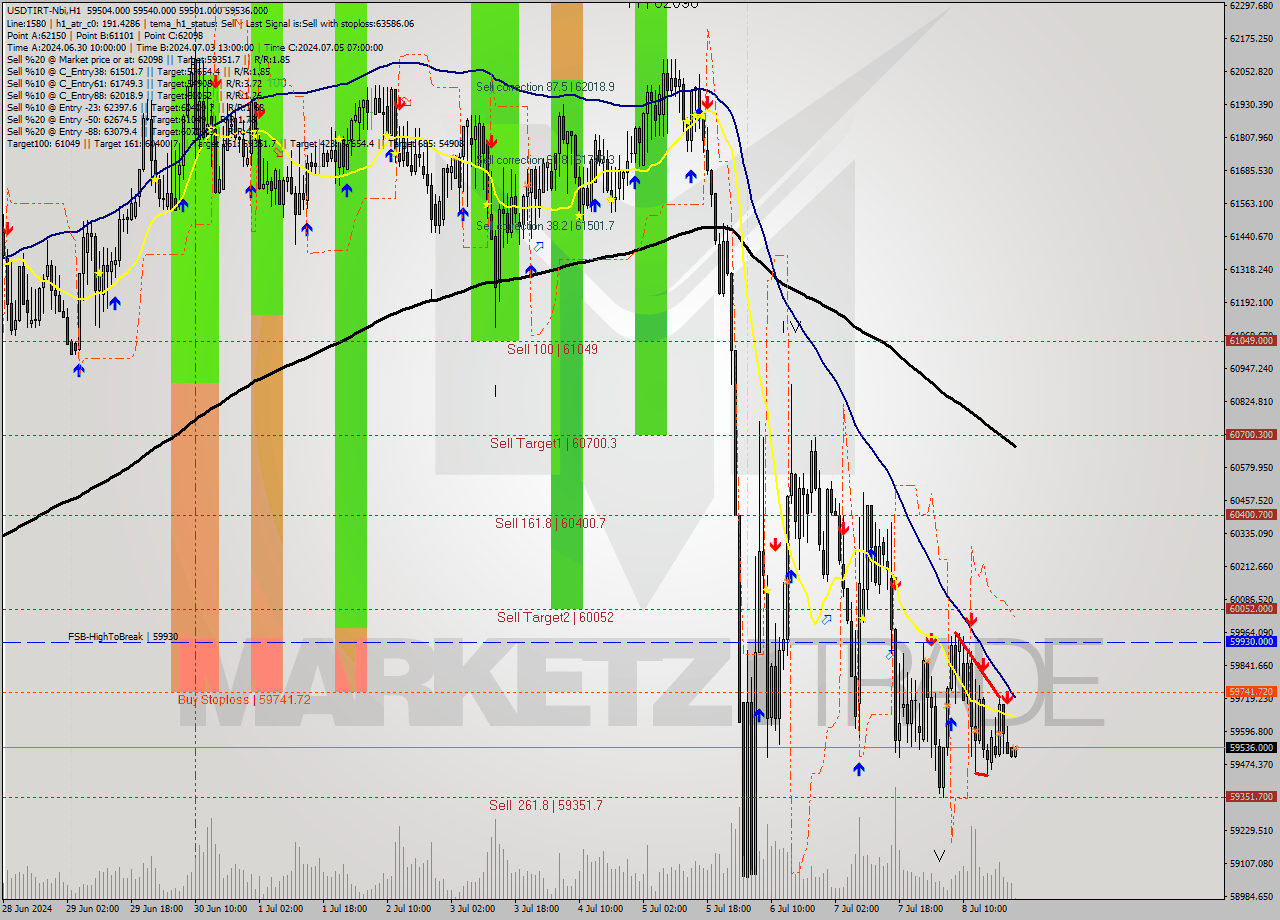Click the '29 Jun 02:00' time axis label
1280x920 pixels.
tap(92, 909)
